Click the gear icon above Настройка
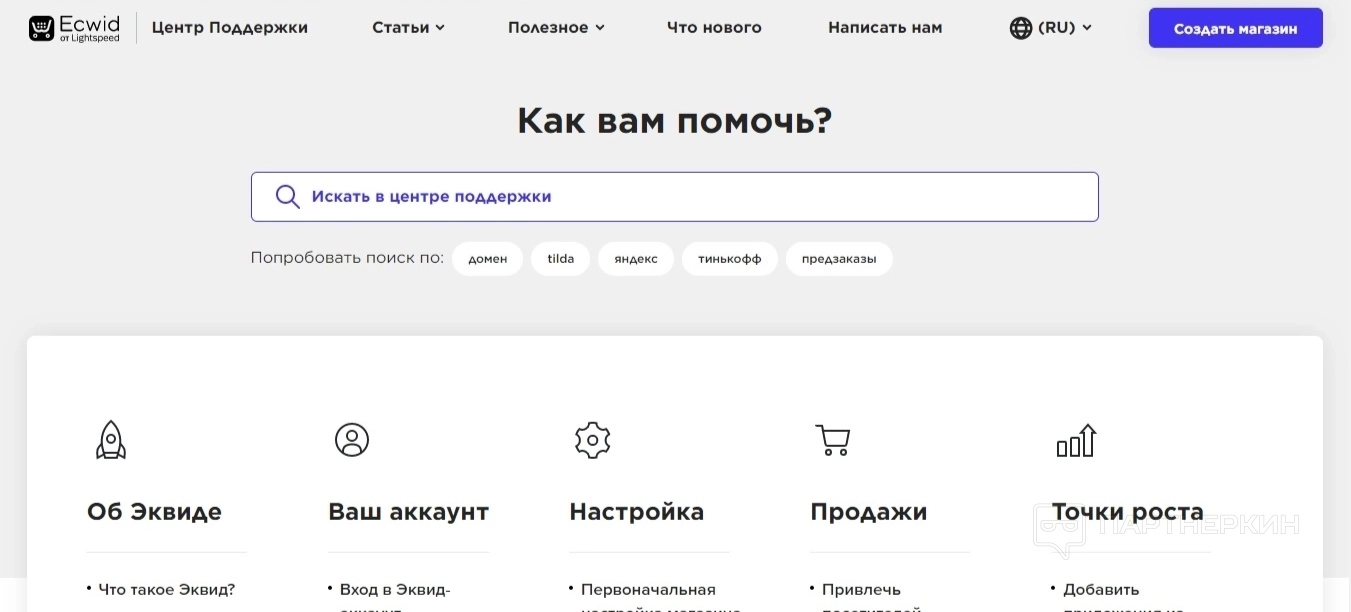The image size is (1351, 612). (x=593, y=439)
